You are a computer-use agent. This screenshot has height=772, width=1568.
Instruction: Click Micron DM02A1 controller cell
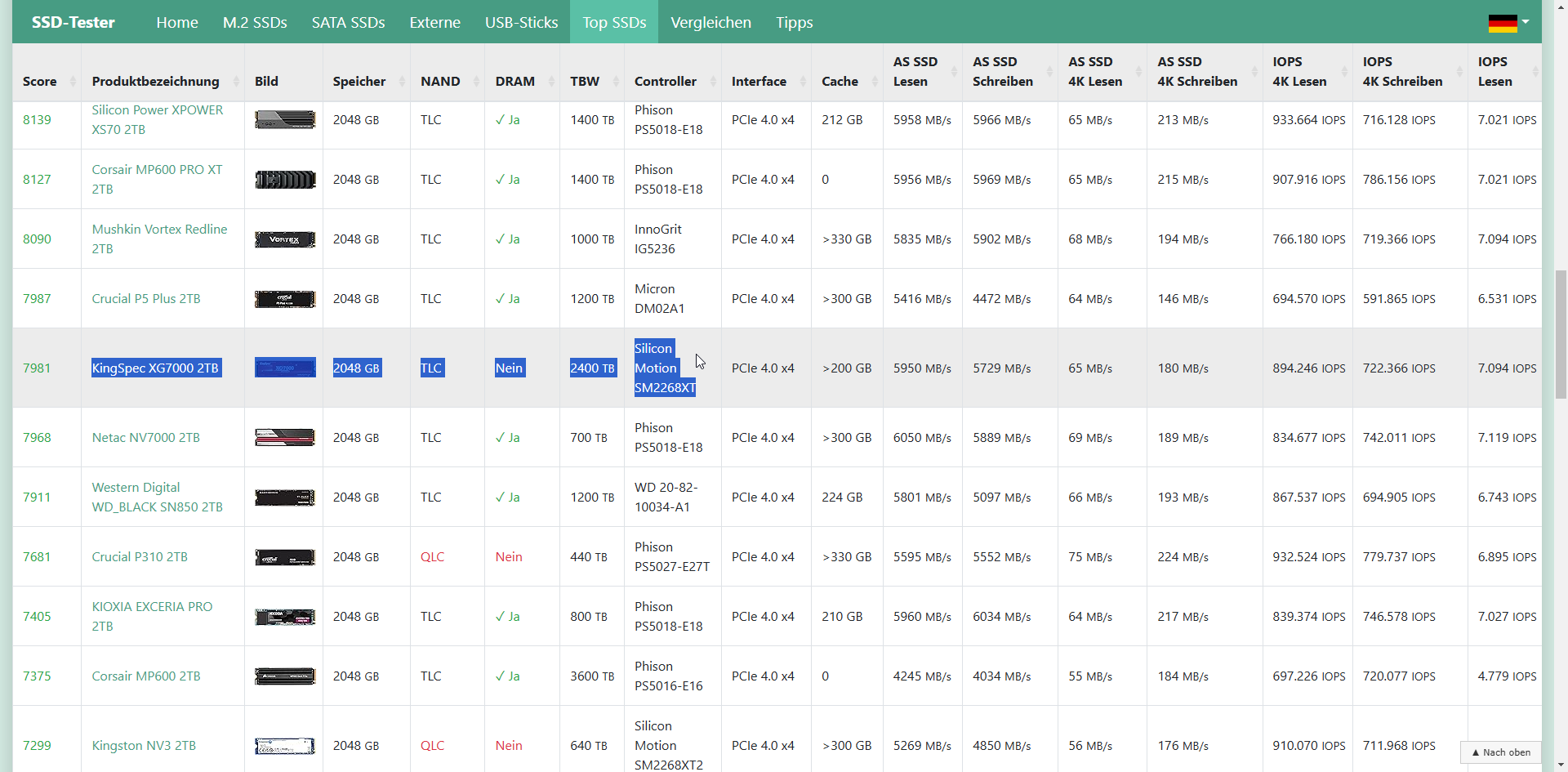pos(659,299)
